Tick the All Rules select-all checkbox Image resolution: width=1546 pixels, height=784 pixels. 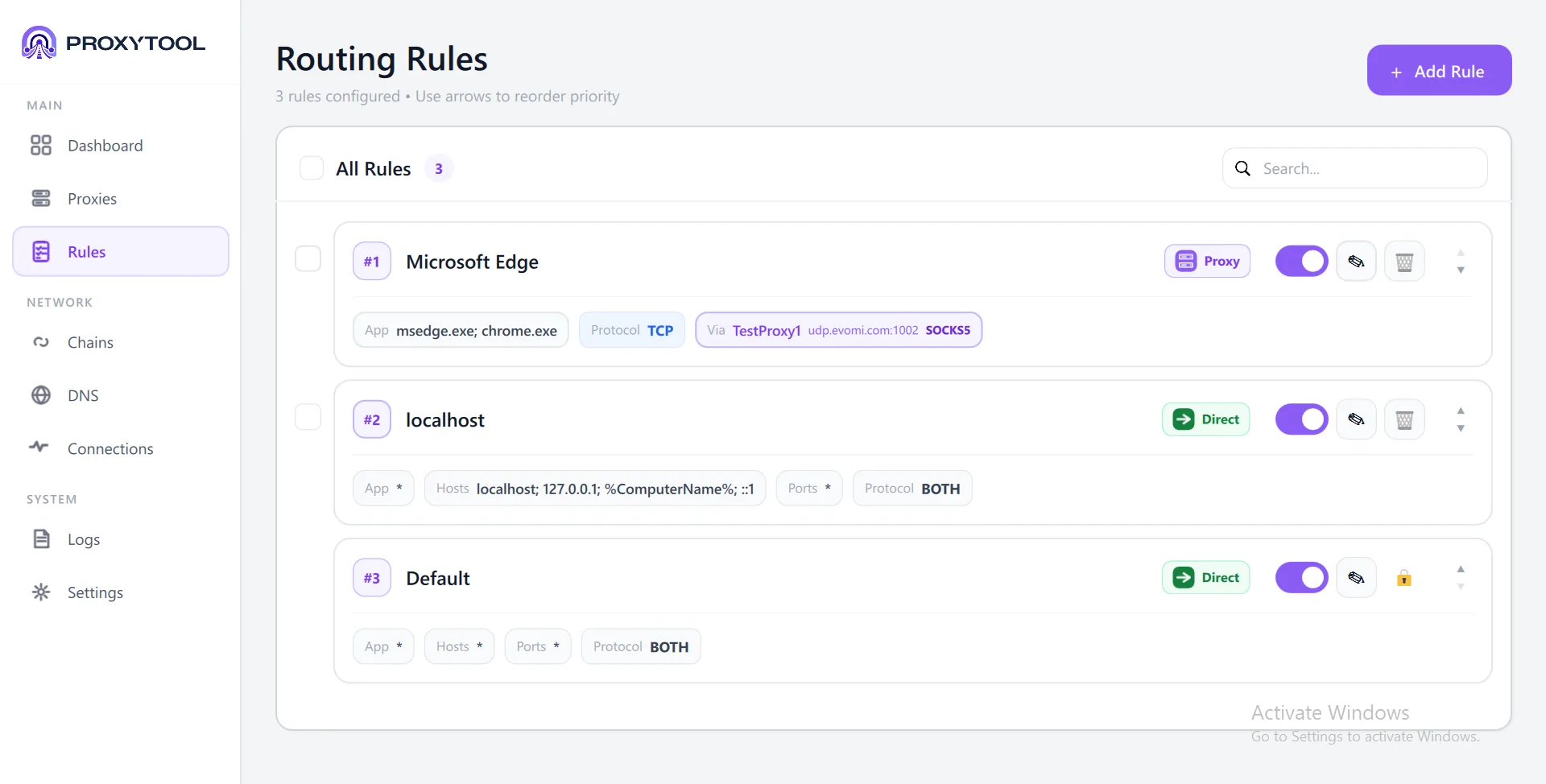click(312, 168)
